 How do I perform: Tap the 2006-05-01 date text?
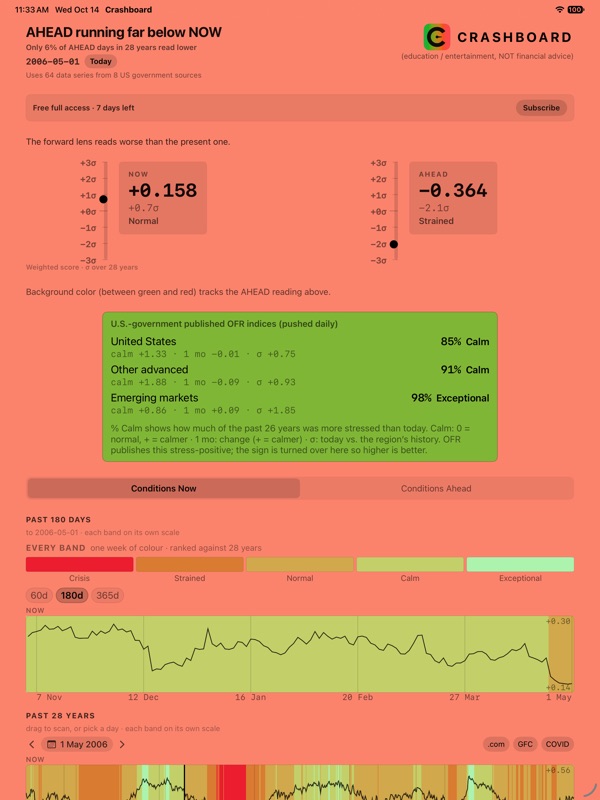point(53,61)
